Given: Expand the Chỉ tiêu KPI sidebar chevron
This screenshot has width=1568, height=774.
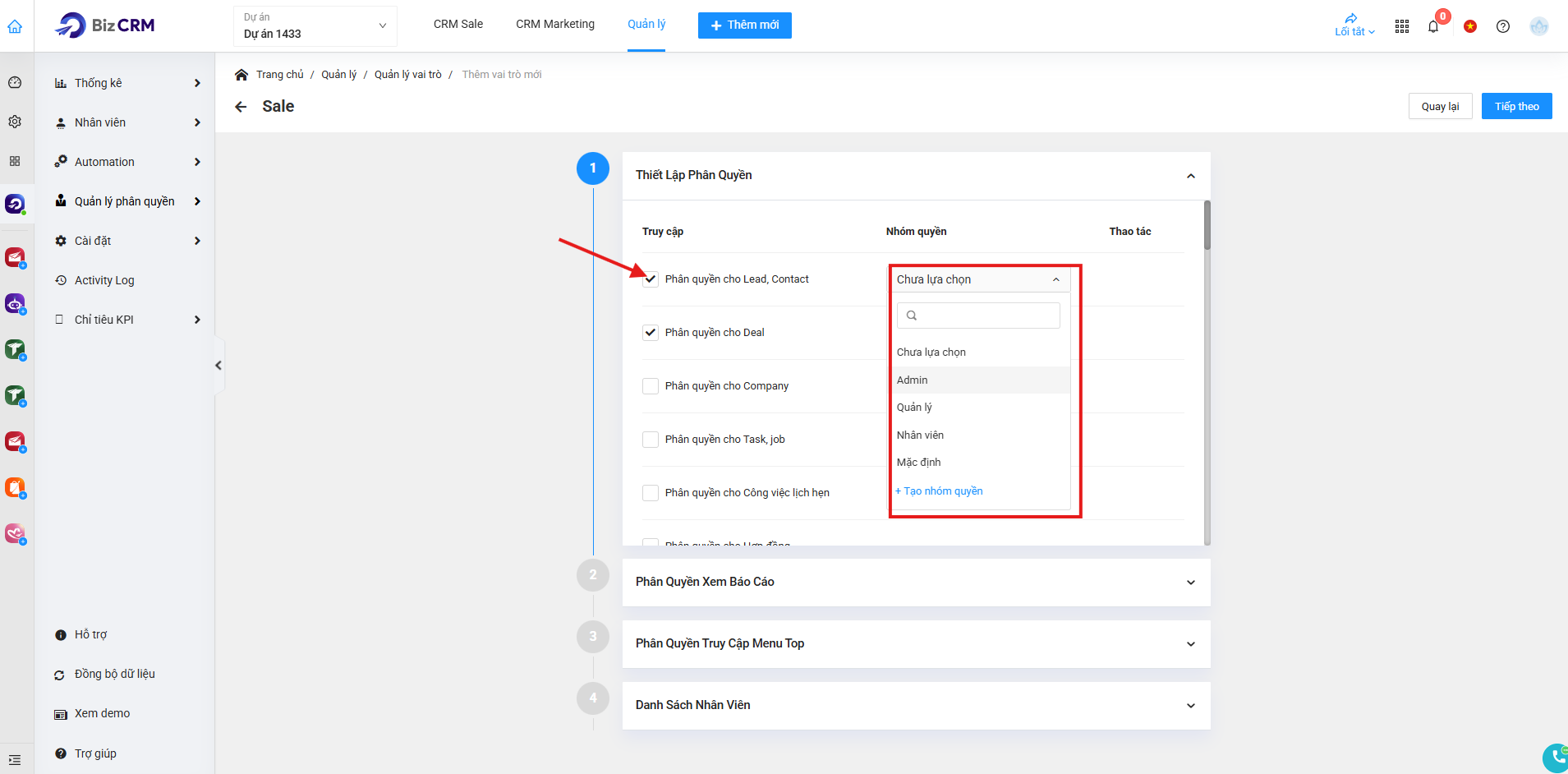Looking at the screenshot, I should [197, 320].
